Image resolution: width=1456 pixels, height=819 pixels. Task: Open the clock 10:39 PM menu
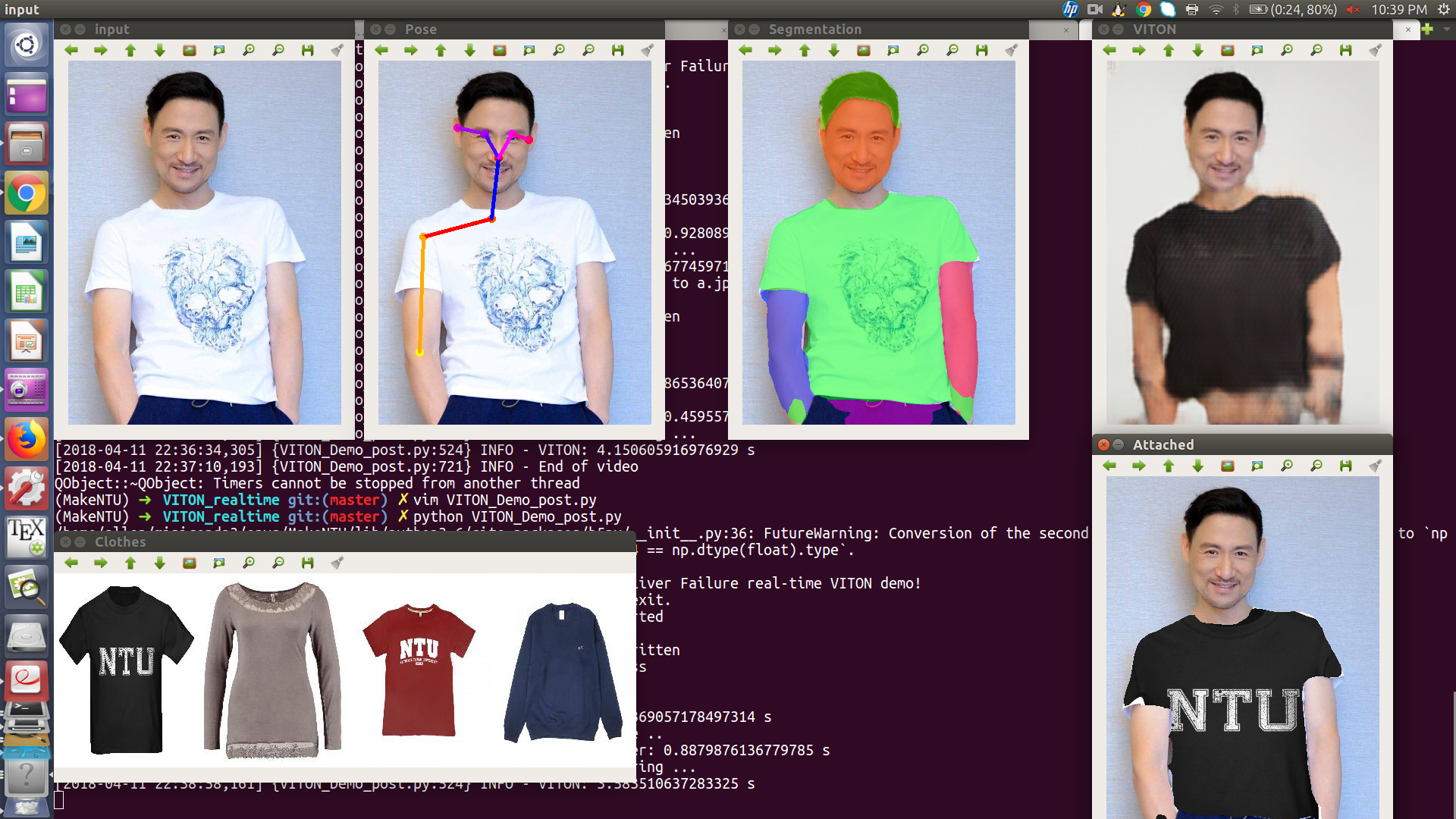(1398, 9)
